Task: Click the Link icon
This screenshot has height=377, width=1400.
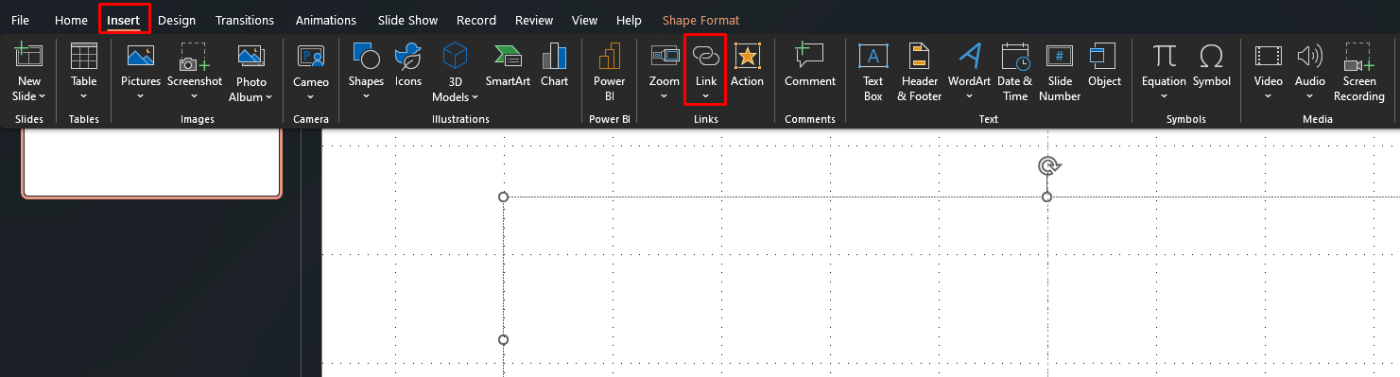Action: [706, 56]
